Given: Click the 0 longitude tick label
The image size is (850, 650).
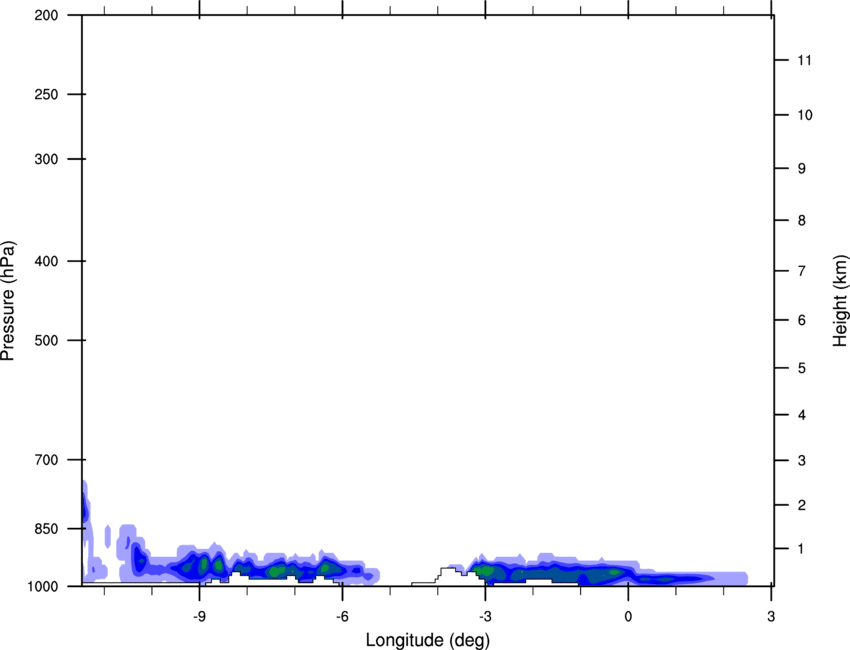Looking at the screenshot, I should [628, 616].
